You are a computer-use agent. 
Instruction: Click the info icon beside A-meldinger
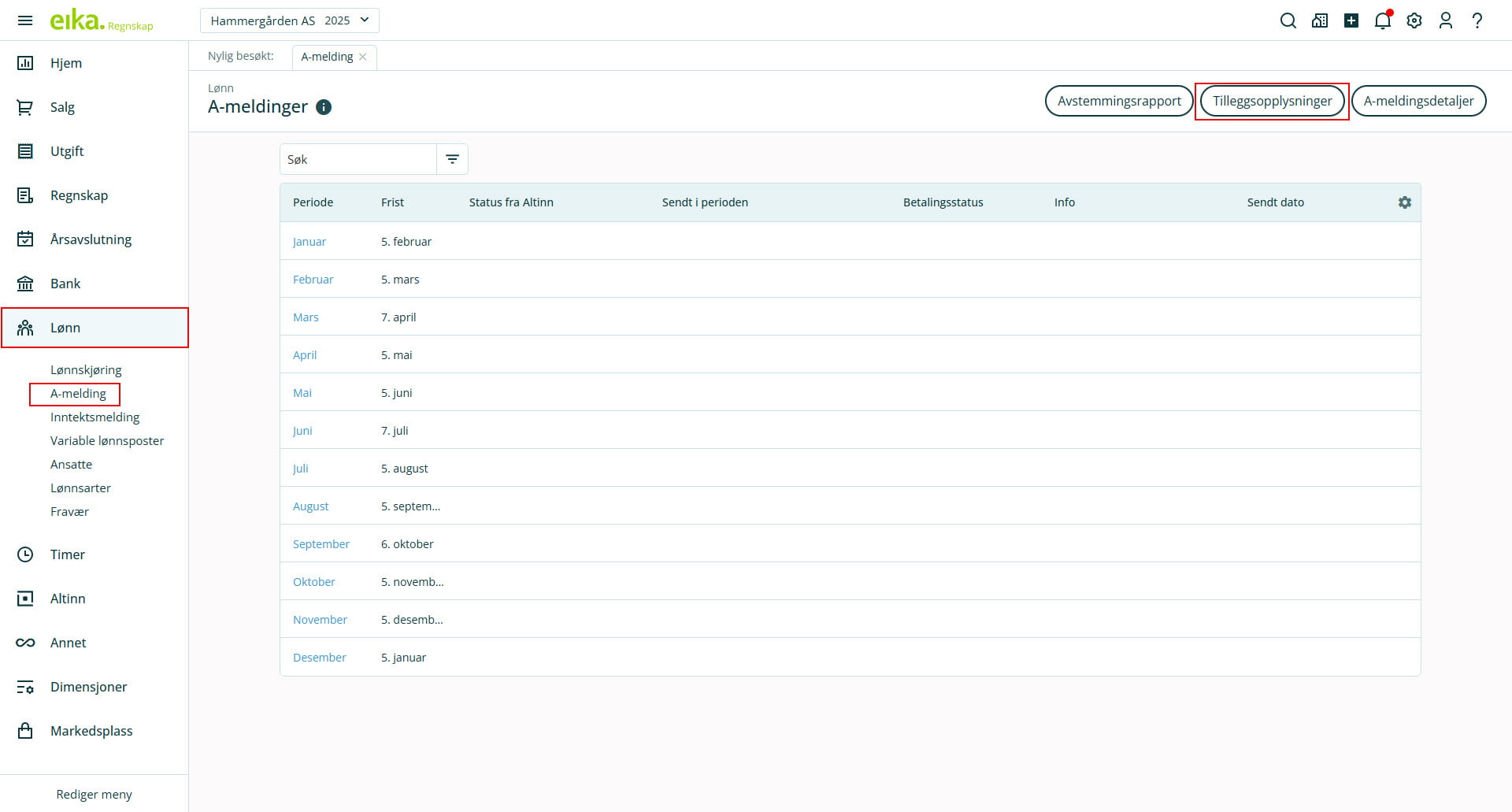point(324,107)
